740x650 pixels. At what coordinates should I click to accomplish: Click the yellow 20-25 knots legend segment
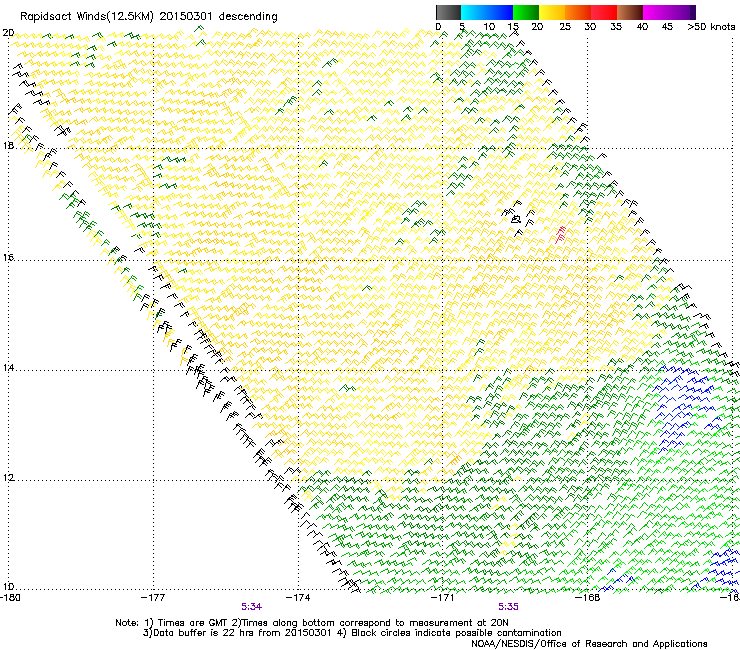(x=552, y=12)
